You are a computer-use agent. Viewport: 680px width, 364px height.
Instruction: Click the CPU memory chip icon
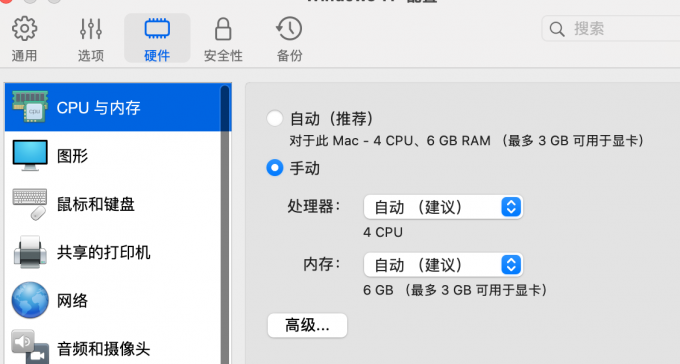pos(30,107)
